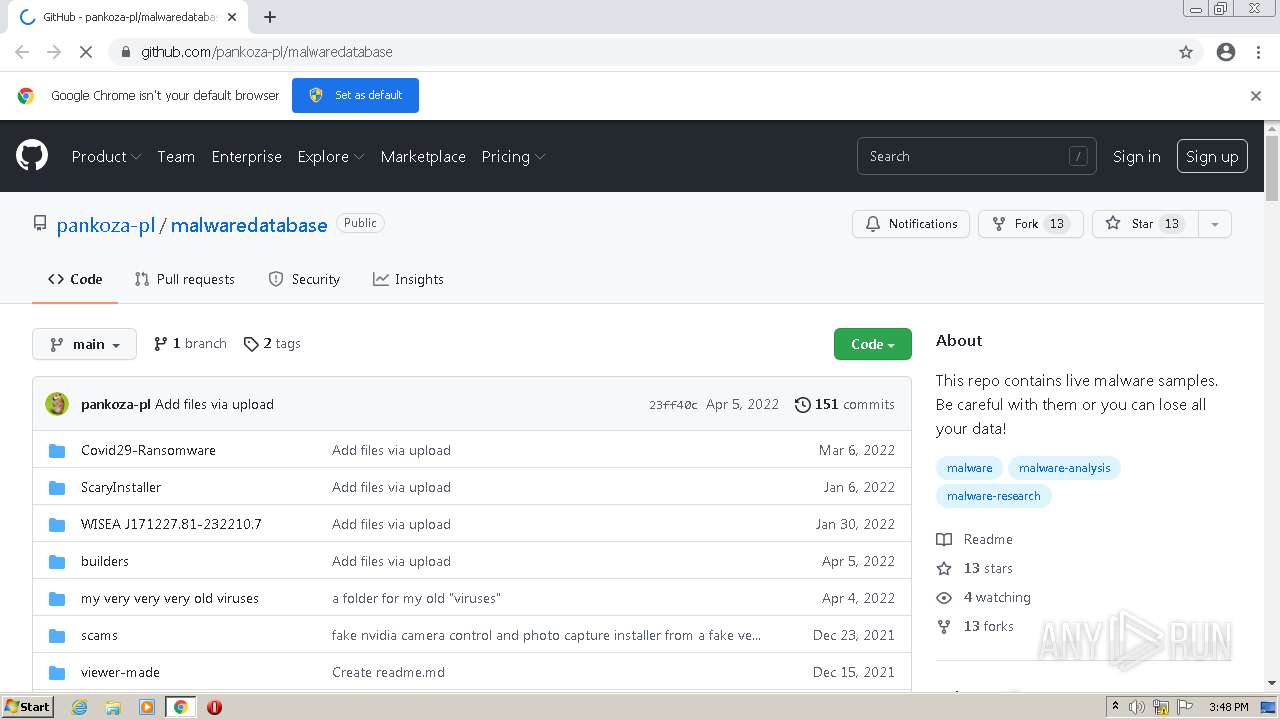The height and width of the screenshot is (720, 1280).
Task: Open the WISEA J171227.81-232210.7 folder
Action: [171, 524]
